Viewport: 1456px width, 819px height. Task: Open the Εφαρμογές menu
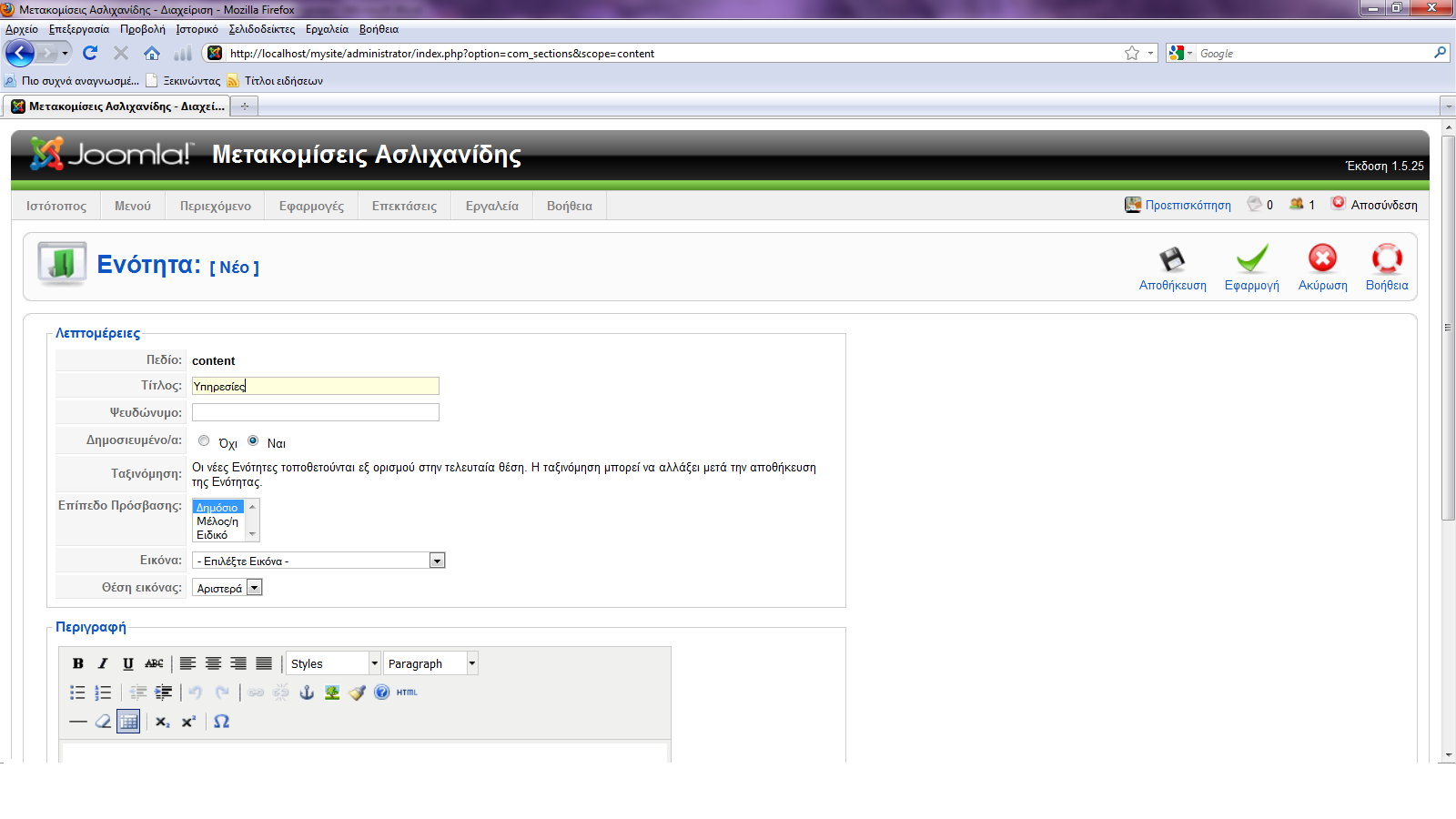click(311, 206)
